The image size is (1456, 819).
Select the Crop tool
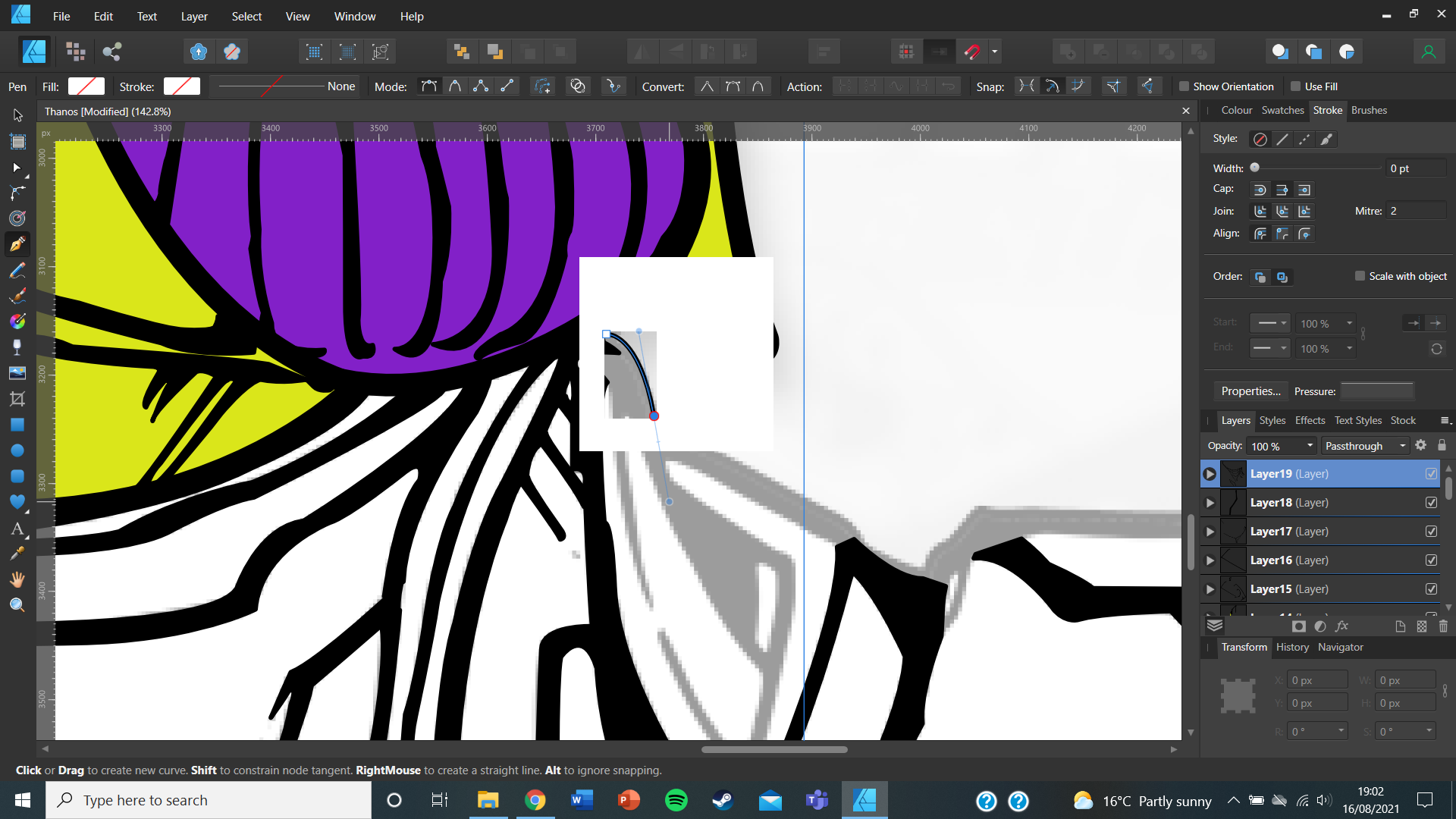17,399
